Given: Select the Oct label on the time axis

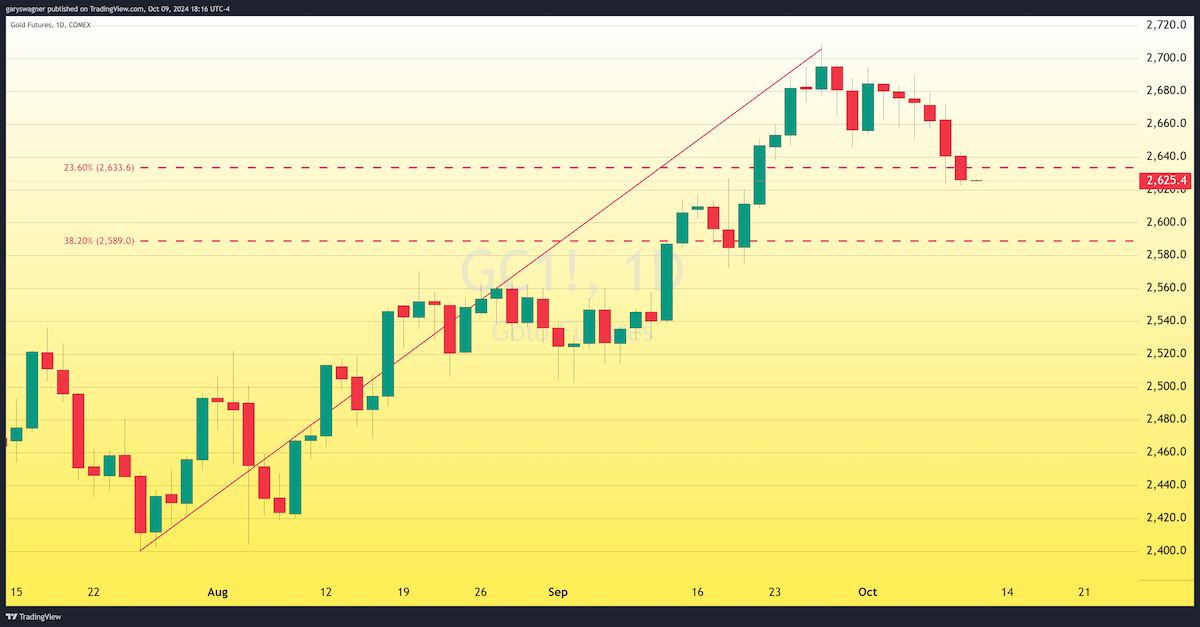Looking at the screenshot, I should 868,592.
